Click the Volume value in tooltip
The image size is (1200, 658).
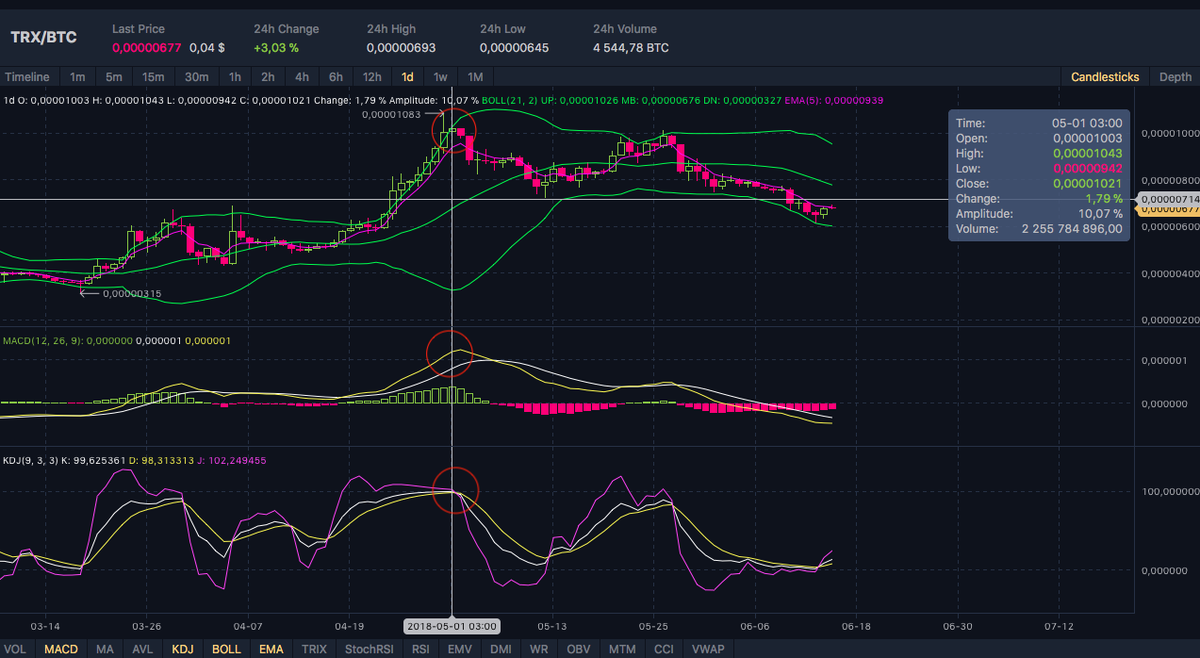[1072, 229]
